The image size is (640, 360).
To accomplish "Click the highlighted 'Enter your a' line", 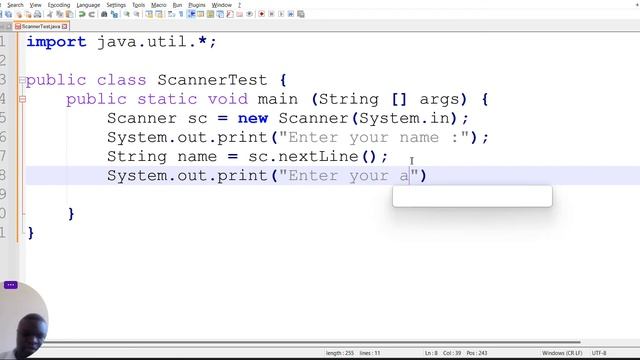I will (332, 176).
